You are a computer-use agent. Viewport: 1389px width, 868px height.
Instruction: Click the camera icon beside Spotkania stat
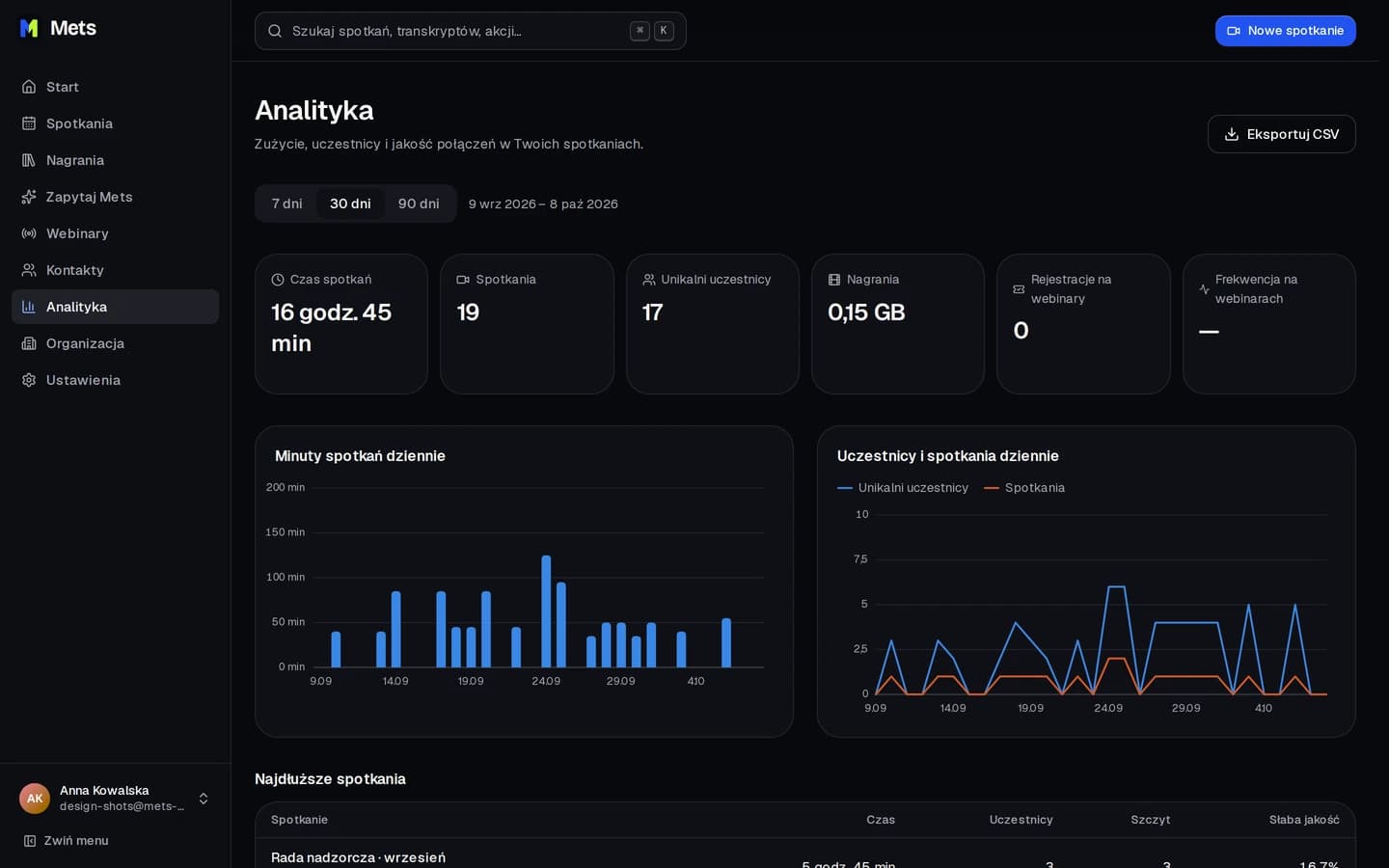tap(463, 280)
